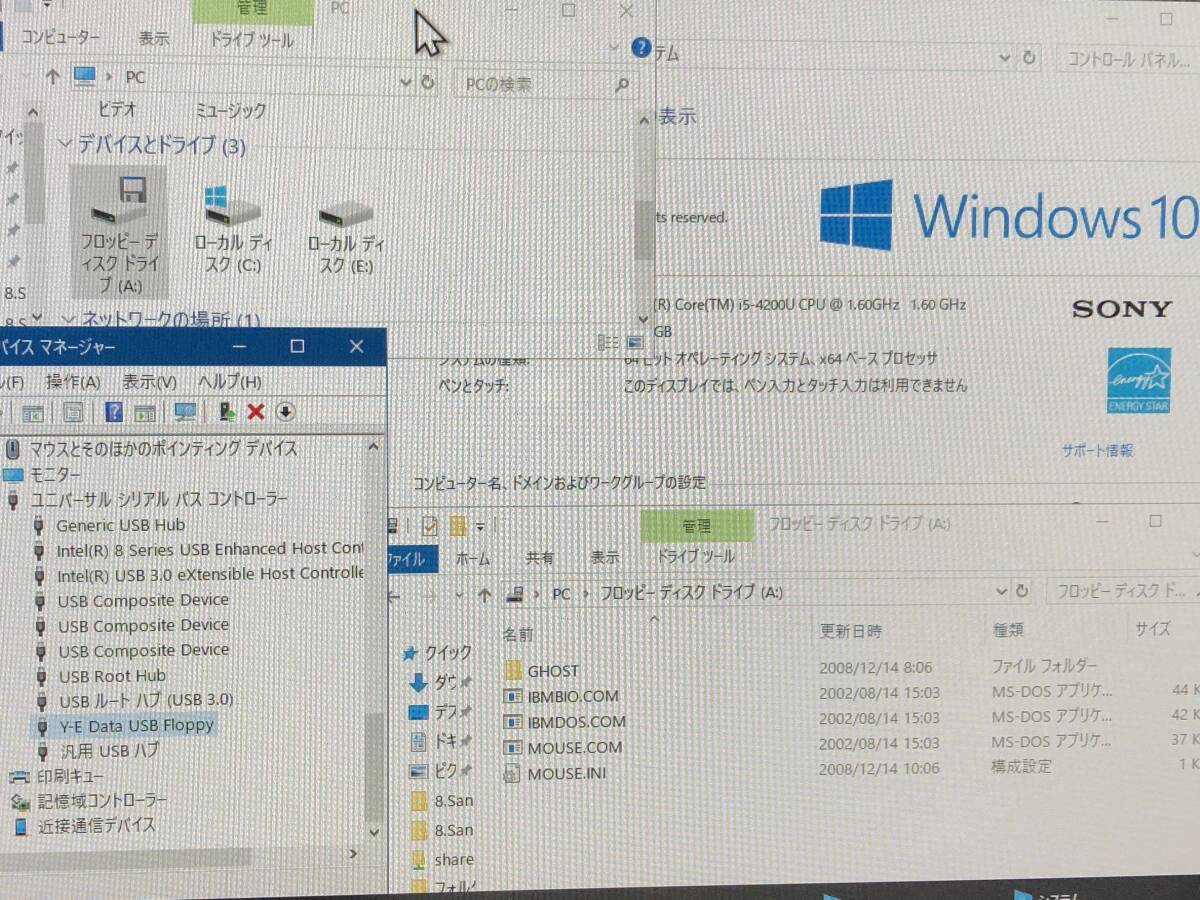Screen dimensions: 1200x900
Task: Select Local Disk (C:) drive icon
Action: [234, 228]
